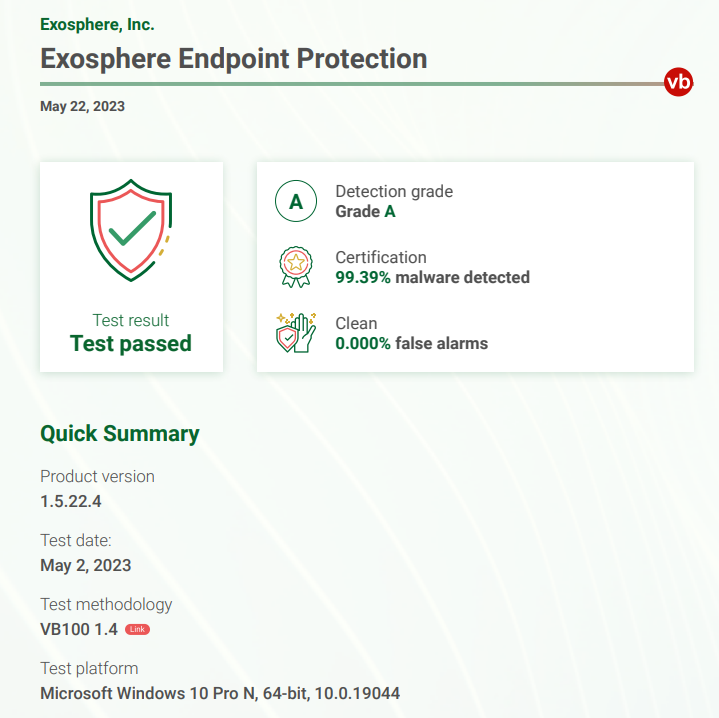This screenshot has width=719, height=718.
Task: Click the Detection grade label
Action: [394, 191]
